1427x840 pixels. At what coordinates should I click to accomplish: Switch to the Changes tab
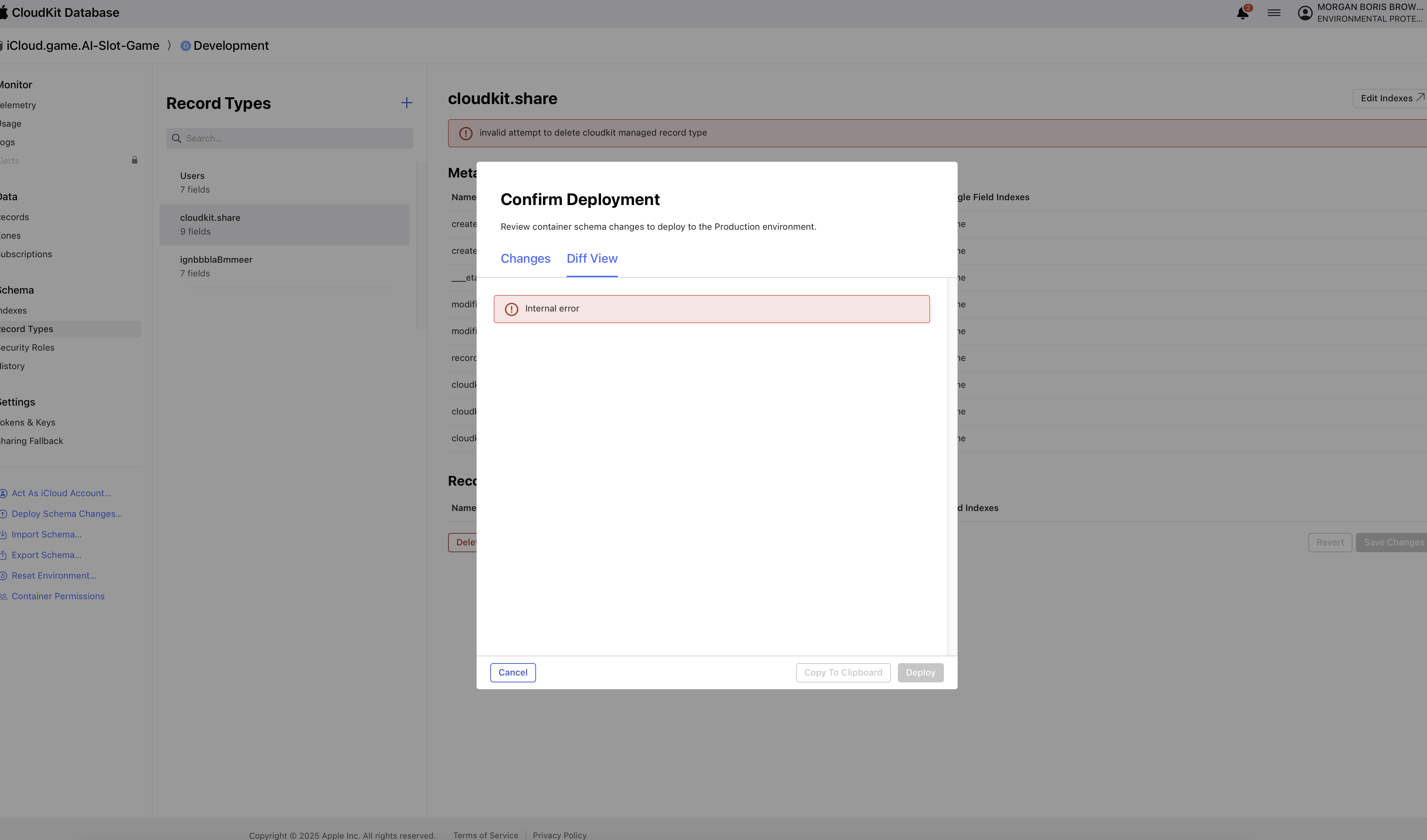coord(525,259)
